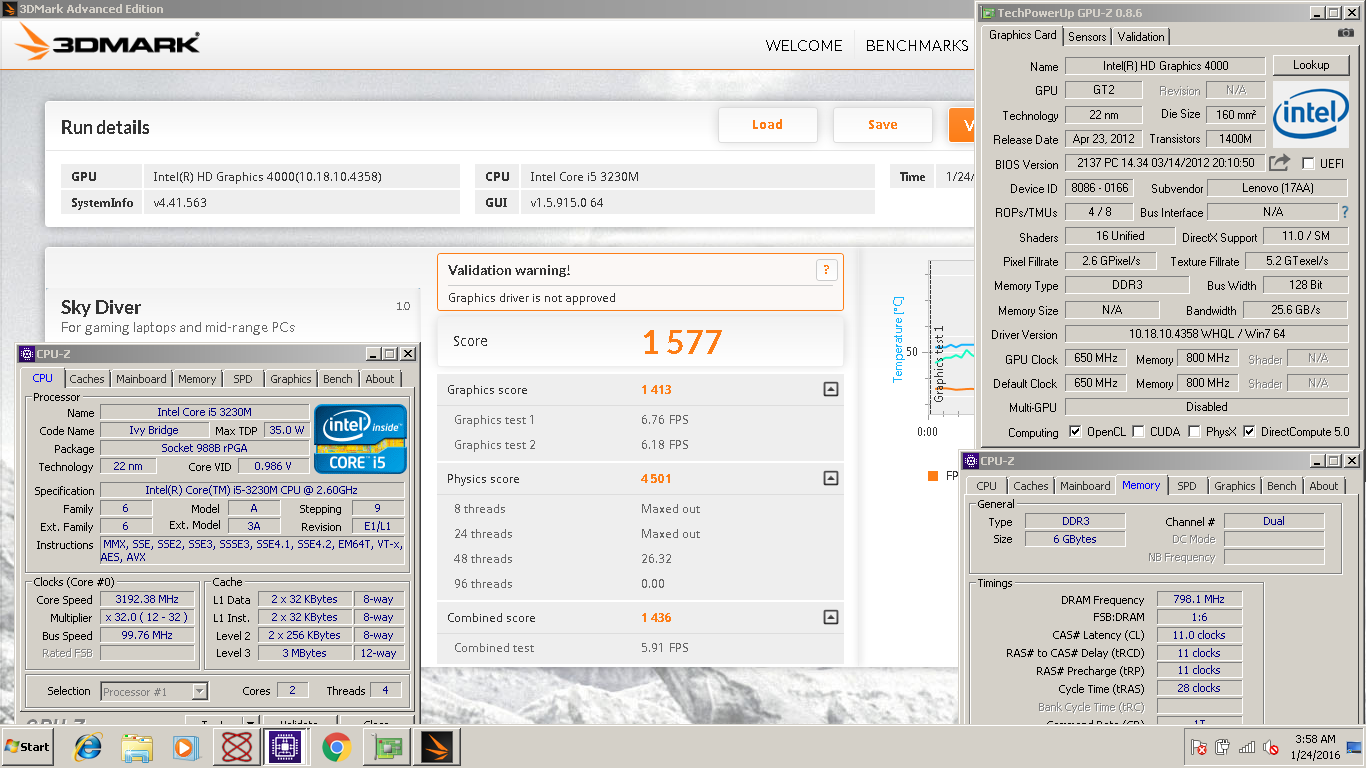Click the Show desktop icon beside the clock

coord(1354,747)
